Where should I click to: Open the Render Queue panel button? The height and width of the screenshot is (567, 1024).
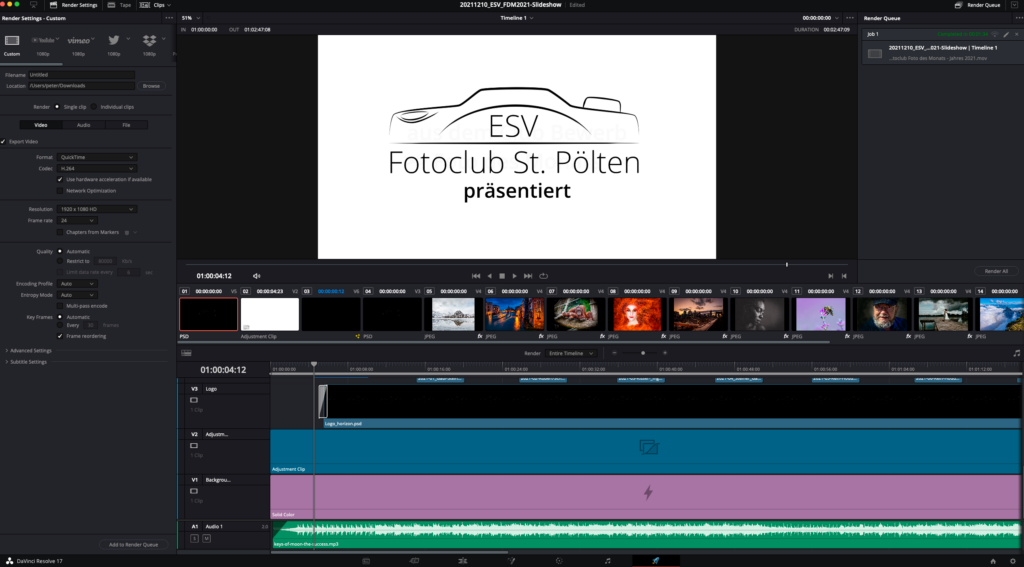click(977, 5)
